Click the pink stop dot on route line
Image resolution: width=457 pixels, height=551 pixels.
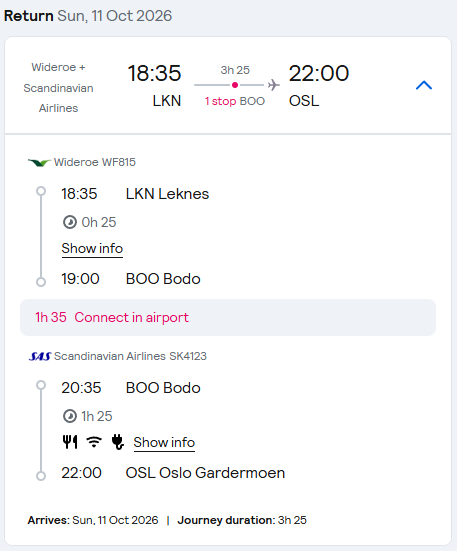(x=235, y=85)
